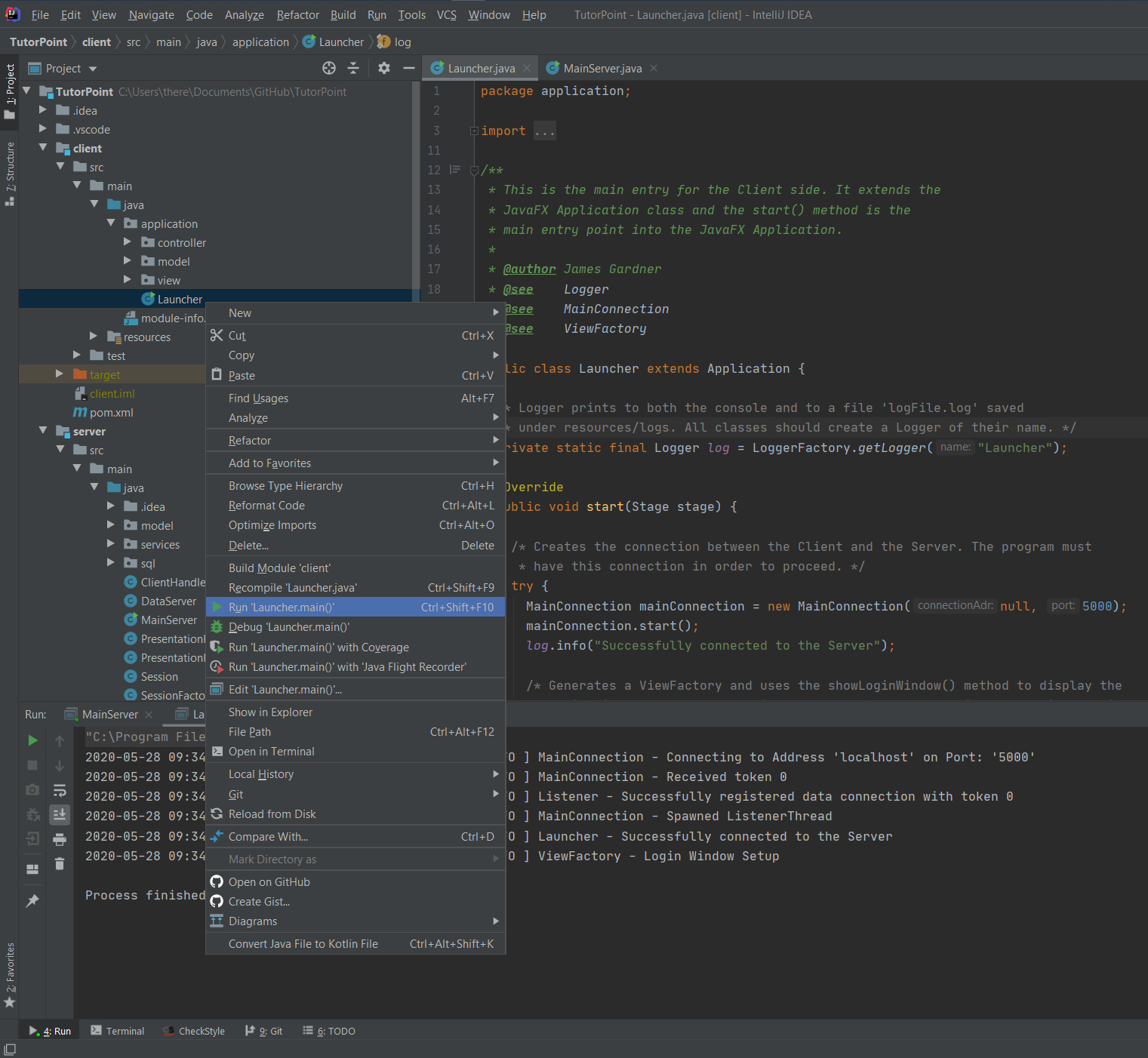
Task: Expand the view package
Action: point(128,280)
